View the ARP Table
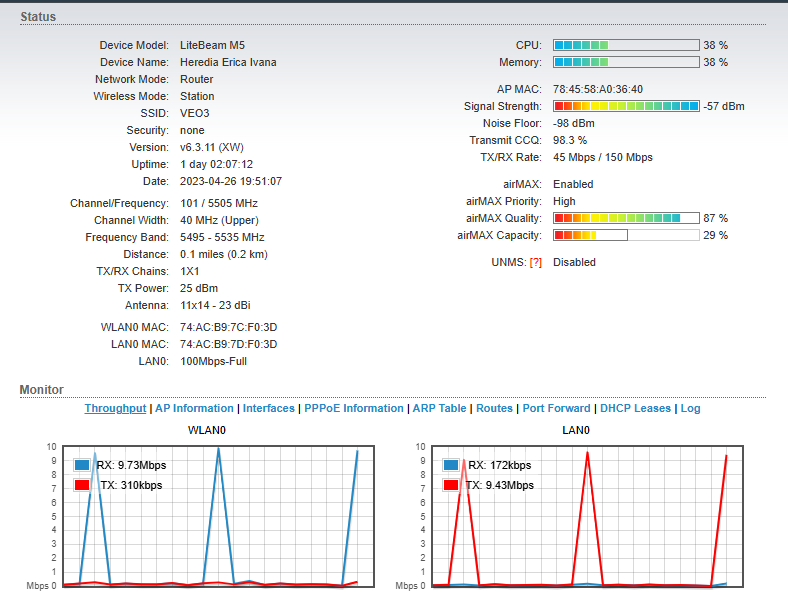 tap(439, 408)
